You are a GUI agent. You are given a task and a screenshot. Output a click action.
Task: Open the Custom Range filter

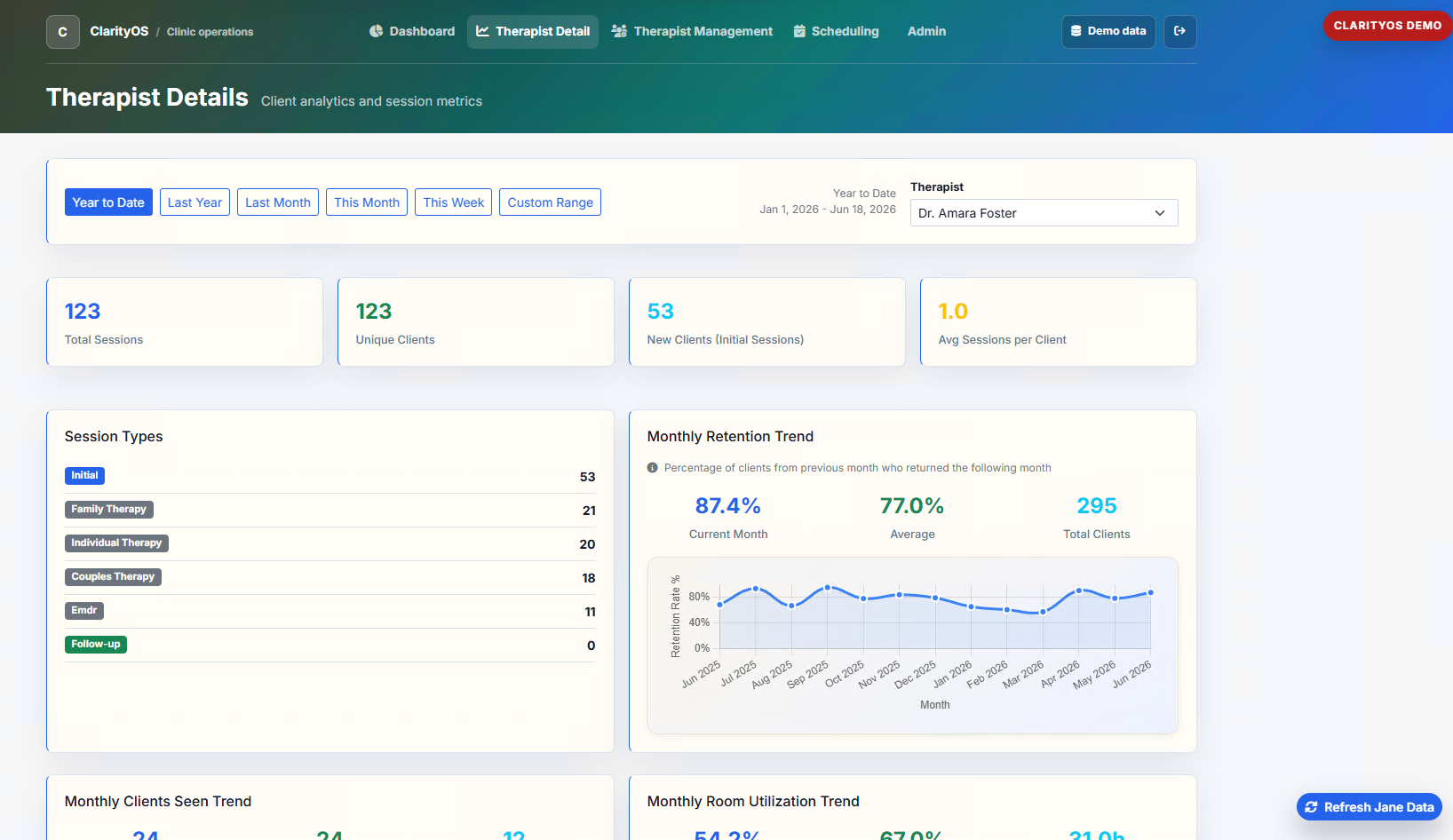550,202
